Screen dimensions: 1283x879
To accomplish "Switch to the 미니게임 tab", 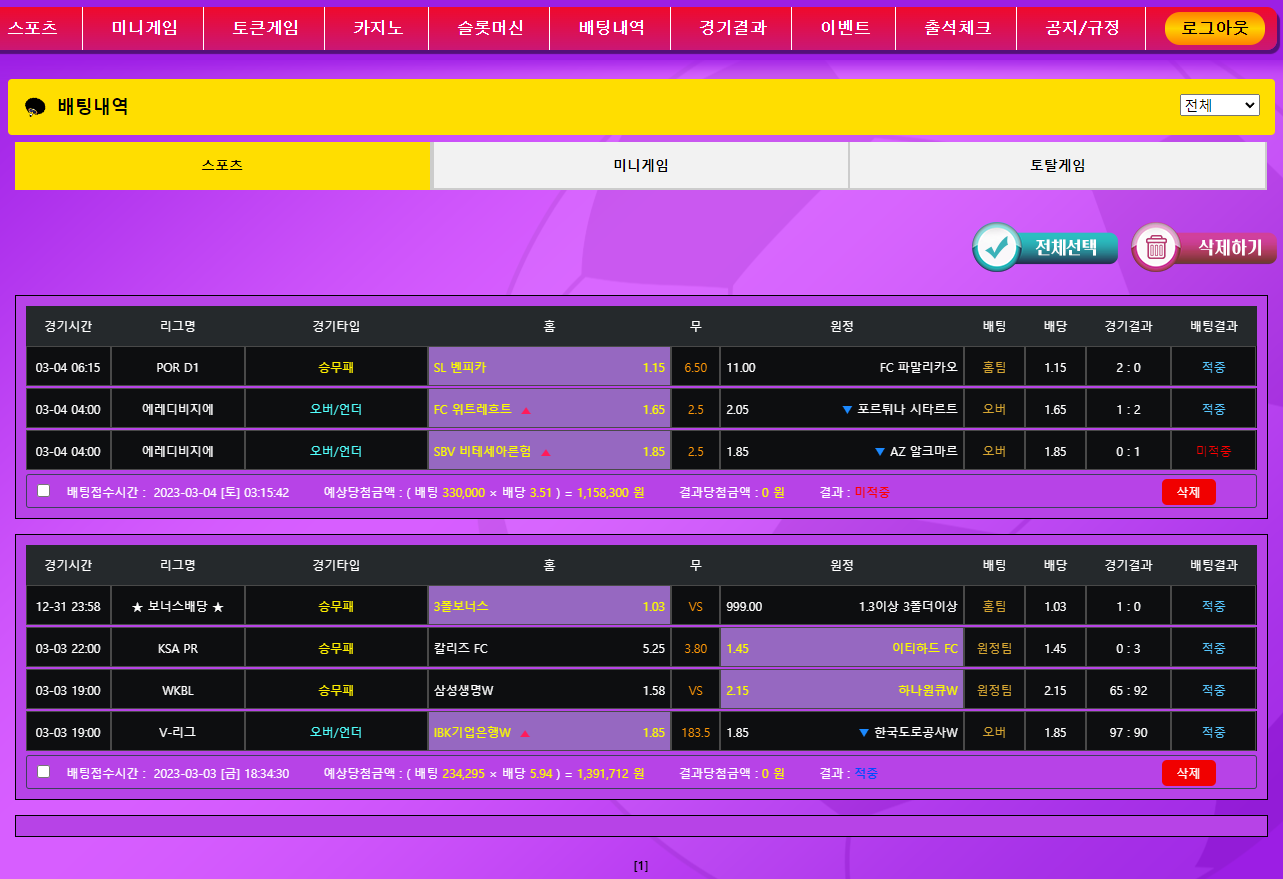I will point(640,166).
